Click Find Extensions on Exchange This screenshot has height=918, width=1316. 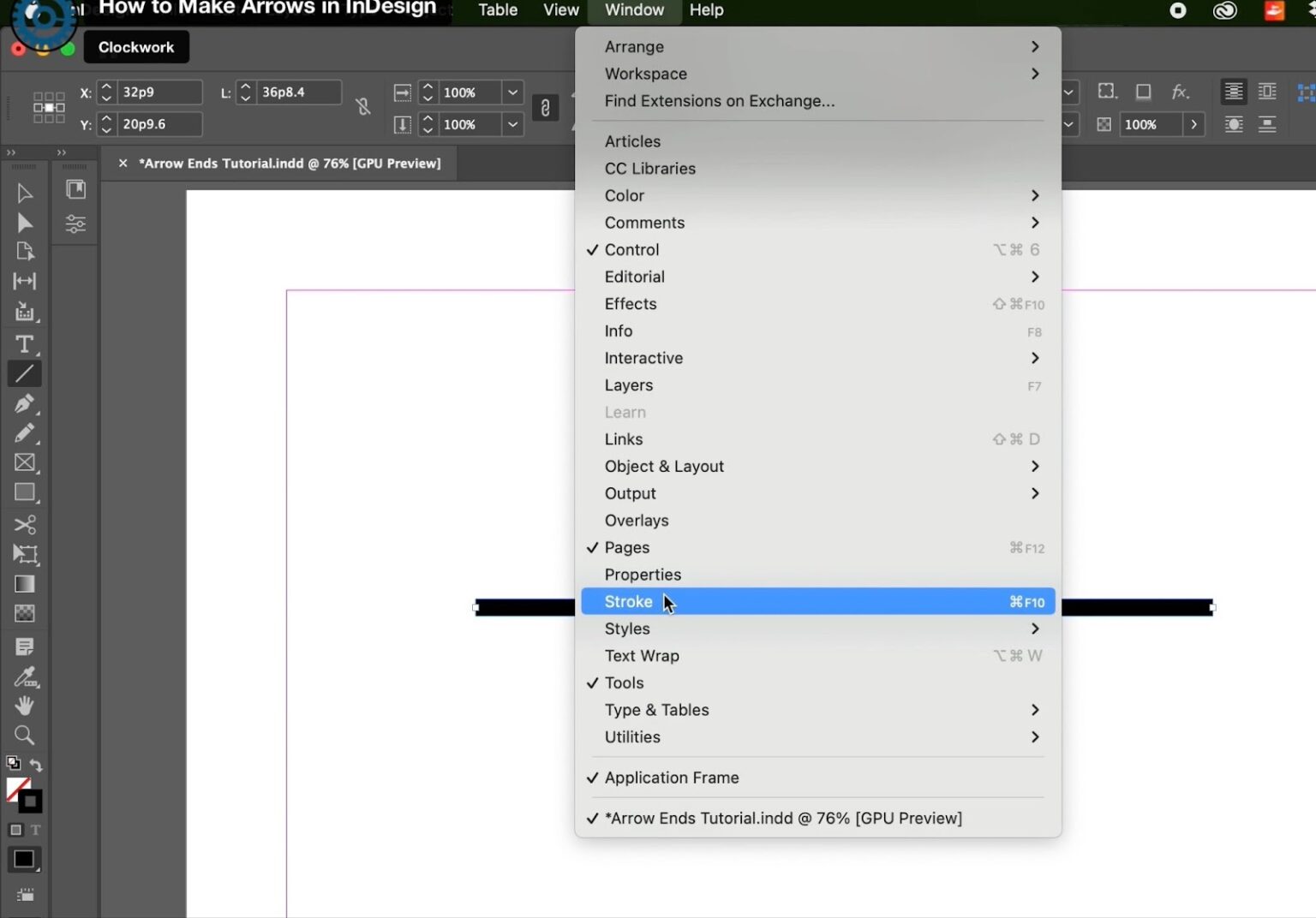coord(818,101)
